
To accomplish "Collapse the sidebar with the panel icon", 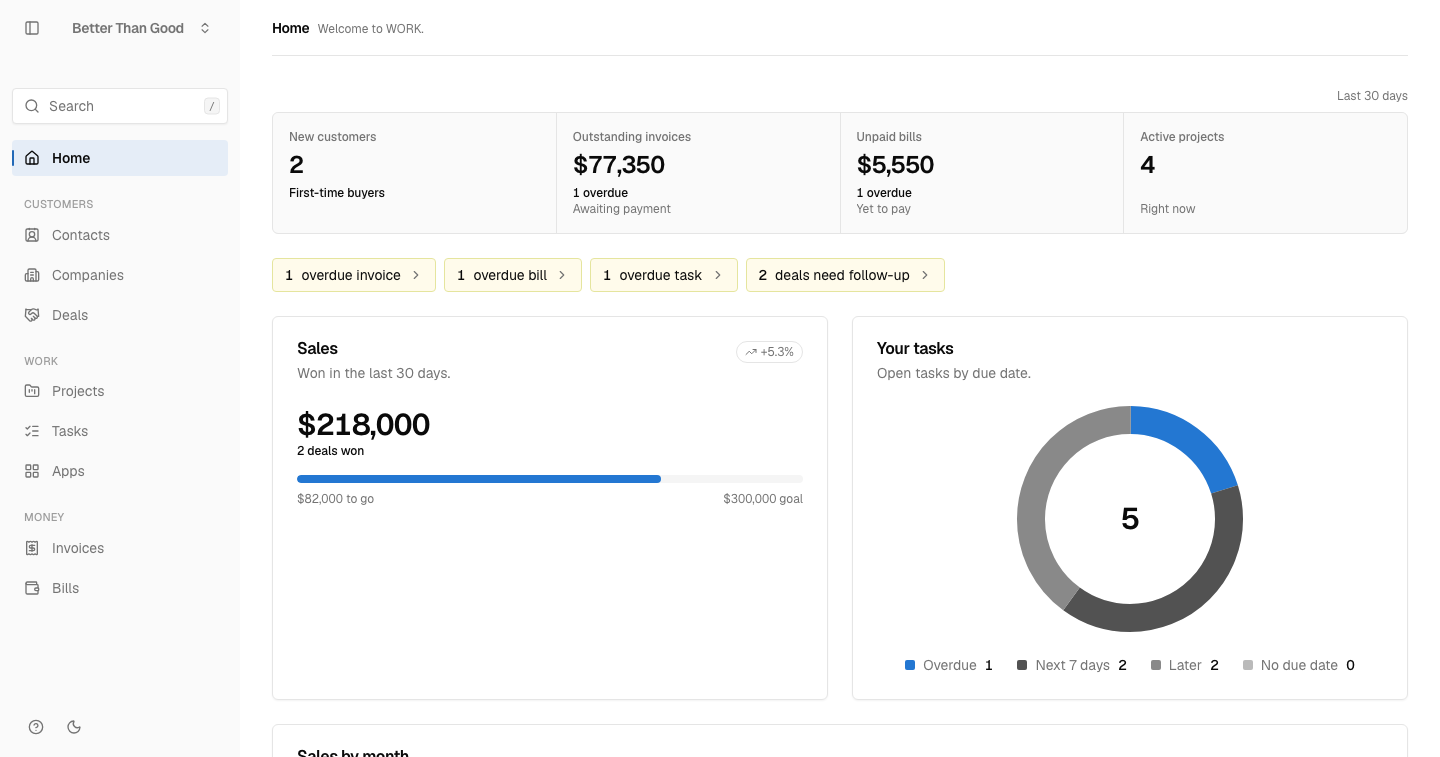I will 32,28.
